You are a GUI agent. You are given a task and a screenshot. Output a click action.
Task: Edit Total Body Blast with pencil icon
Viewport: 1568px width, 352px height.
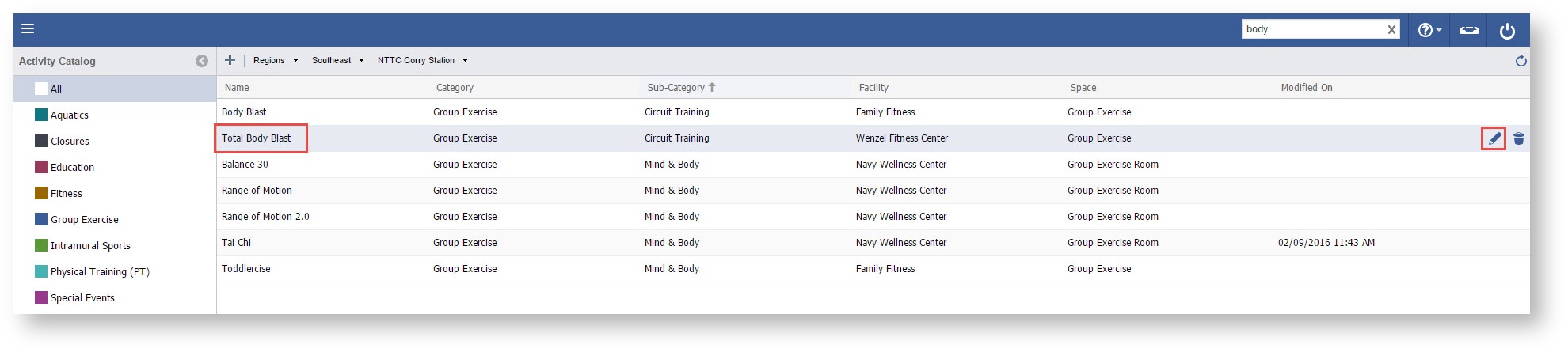1494,138
